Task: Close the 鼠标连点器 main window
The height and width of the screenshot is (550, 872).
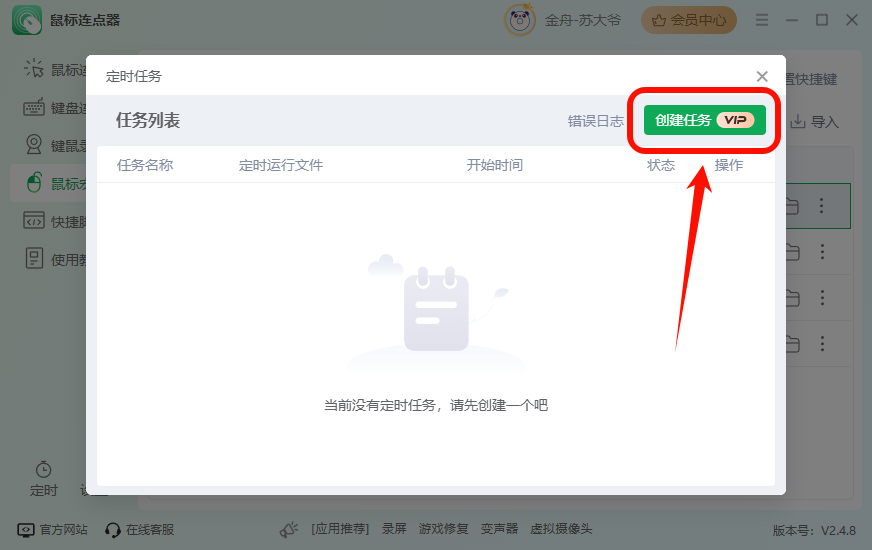Action: (851, 20)
